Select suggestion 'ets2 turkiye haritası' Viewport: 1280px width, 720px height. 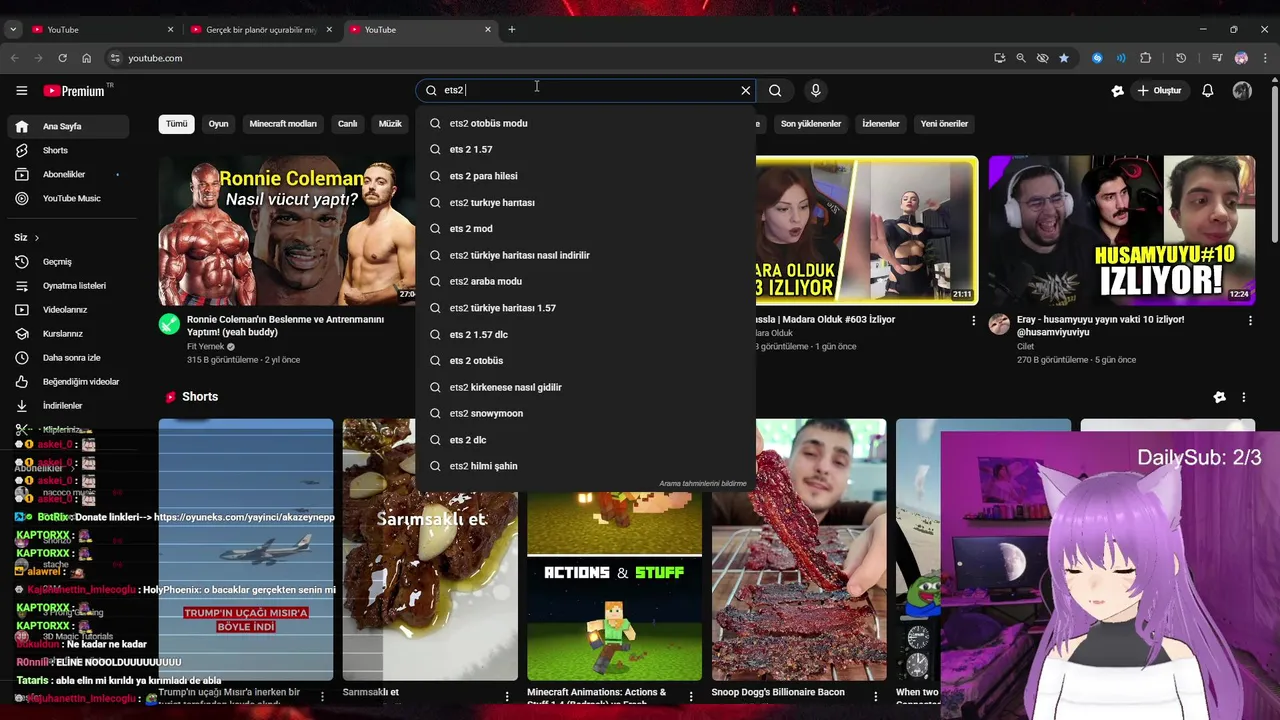click(x=585, y=202)
